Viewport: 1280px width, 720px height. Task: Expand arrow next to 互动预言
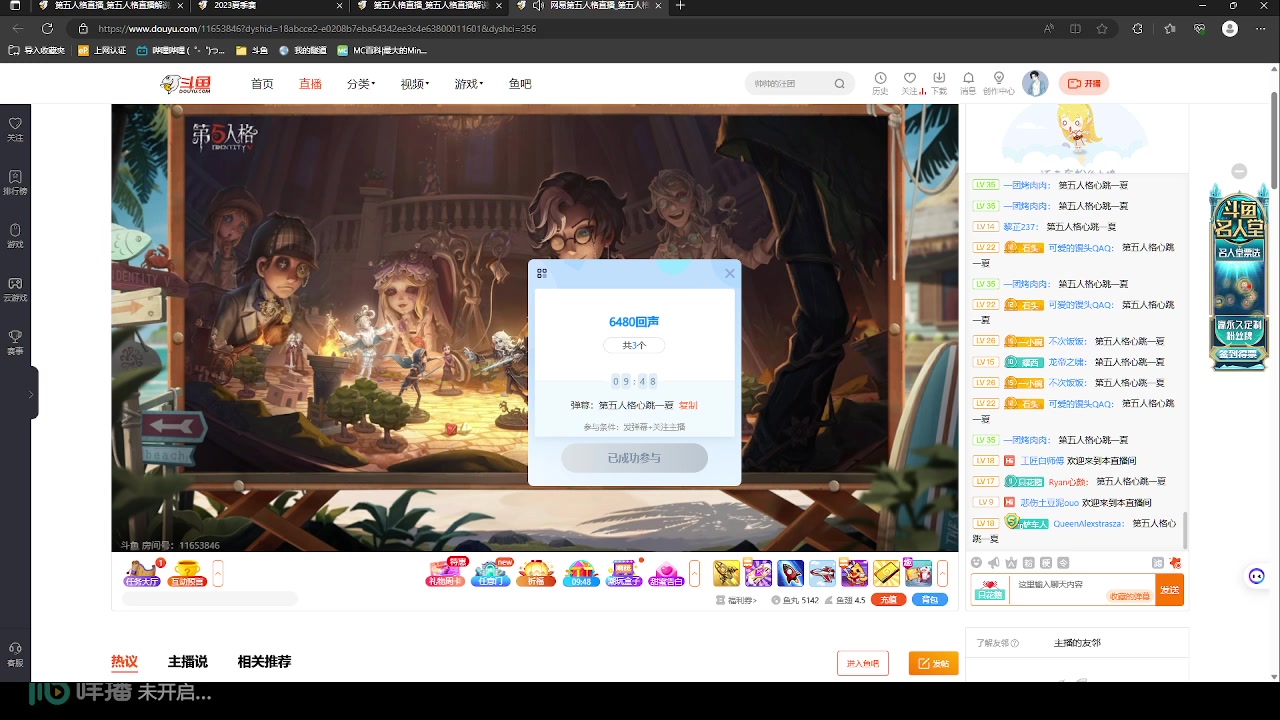point(218,573)
